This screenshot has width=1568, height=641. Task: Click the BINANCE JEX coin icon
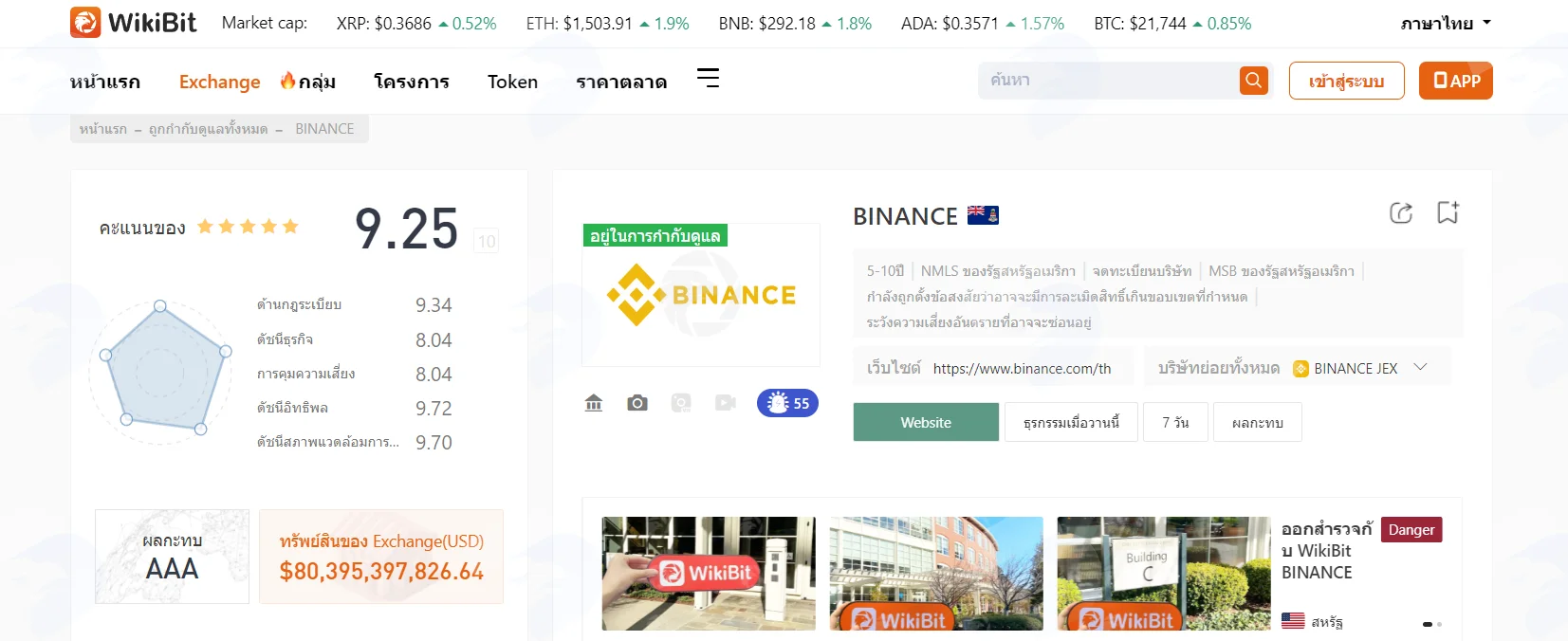[x=1301, y=369]
